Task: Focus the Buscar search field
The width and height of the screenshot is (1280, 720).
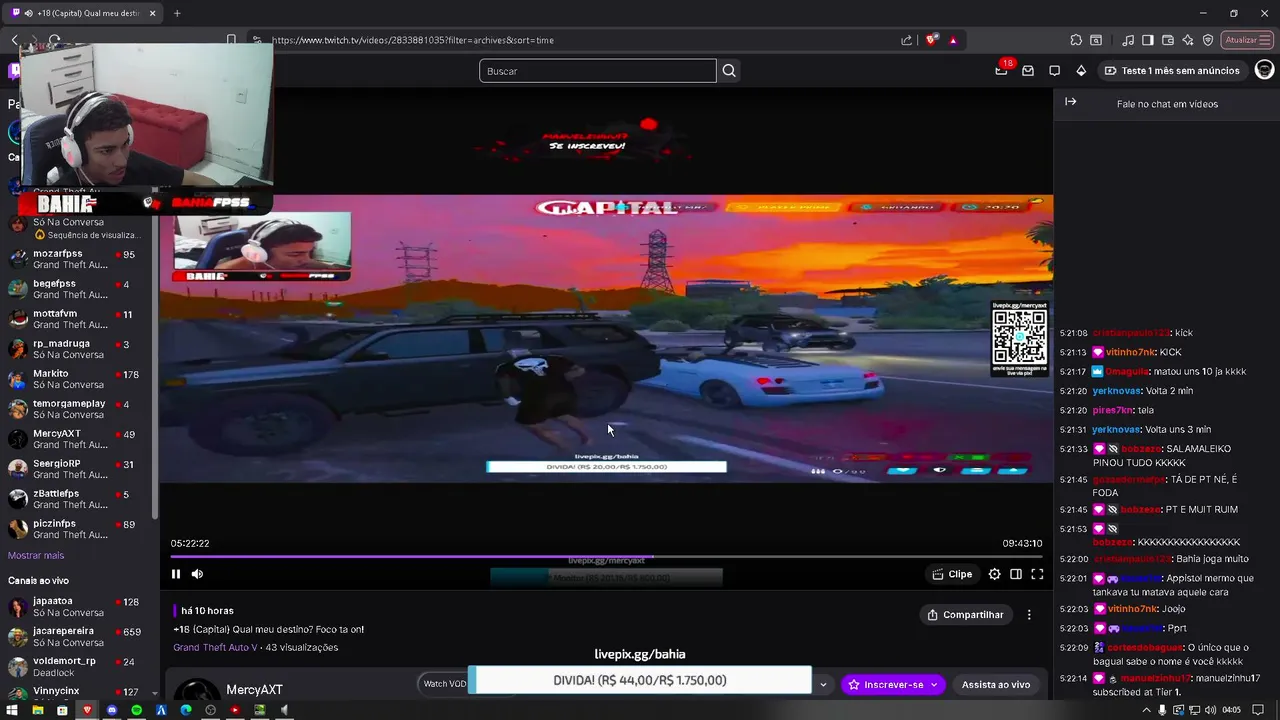Action: click(598, 71)
